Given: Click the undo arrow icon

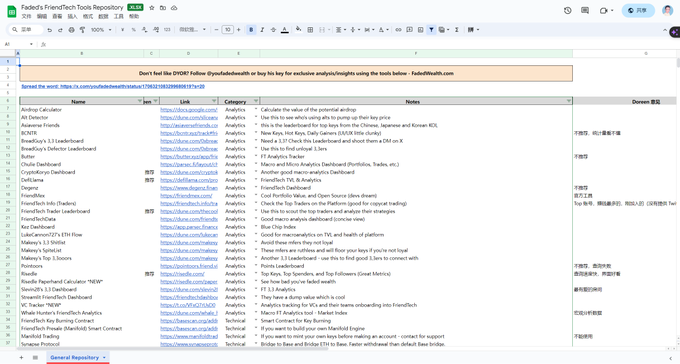Looking at the screenshot, I should pyautogui.click(x=49, y=30).
